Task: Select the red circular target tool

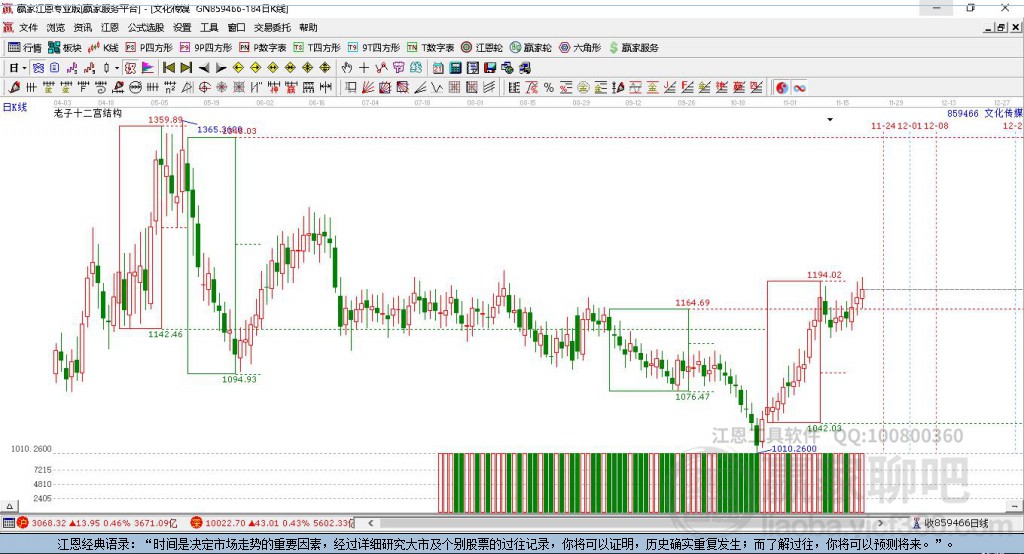Action: (x=204, y=88)
